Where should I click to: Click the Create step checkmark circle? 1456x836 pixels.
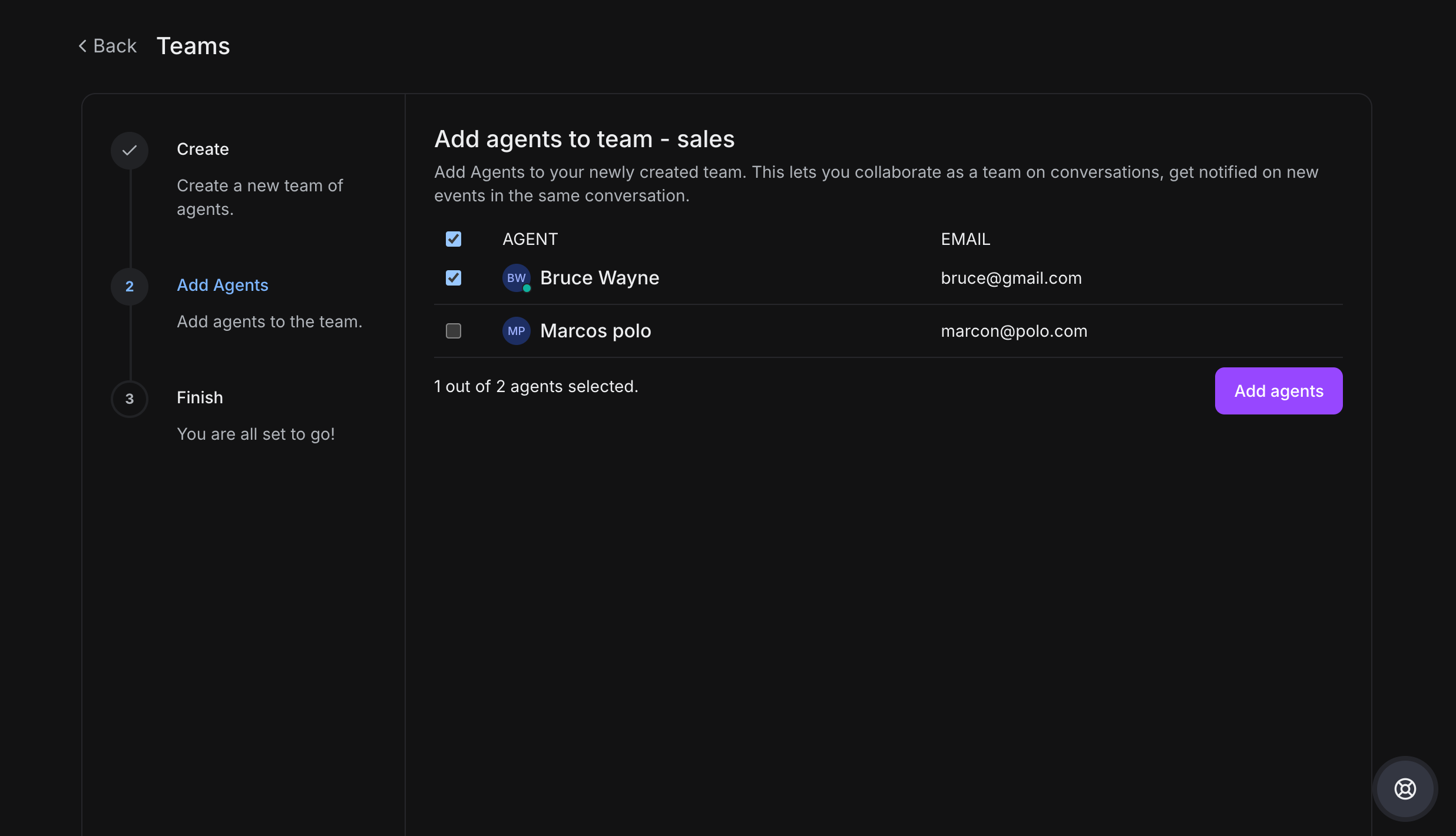click(130, 150)
